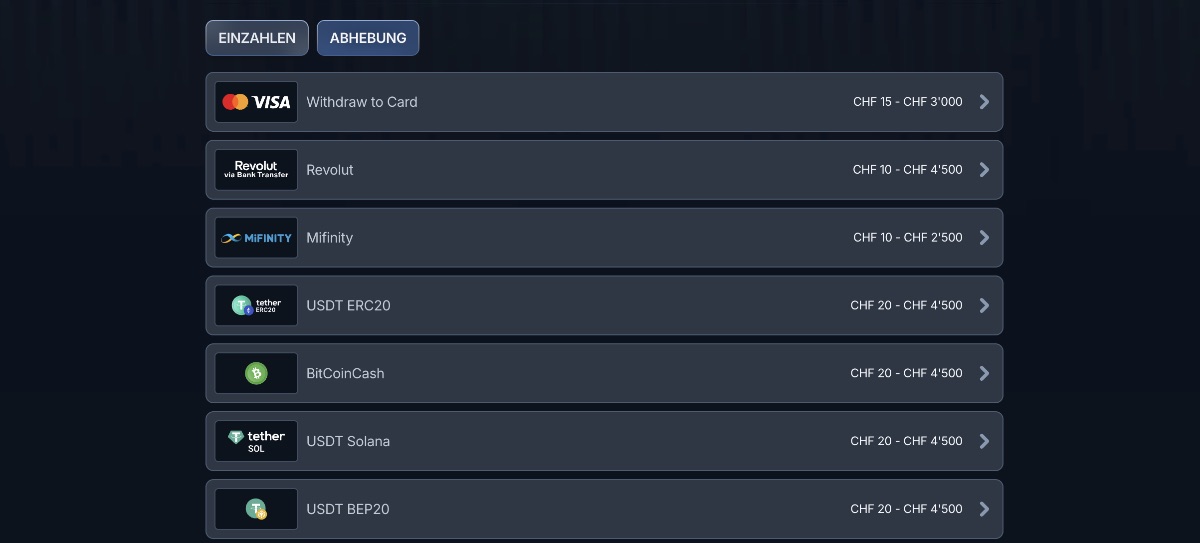1200x543 pixels.
Task: Expand the Withdraw to Card chevron
Action: coord(984,102)
